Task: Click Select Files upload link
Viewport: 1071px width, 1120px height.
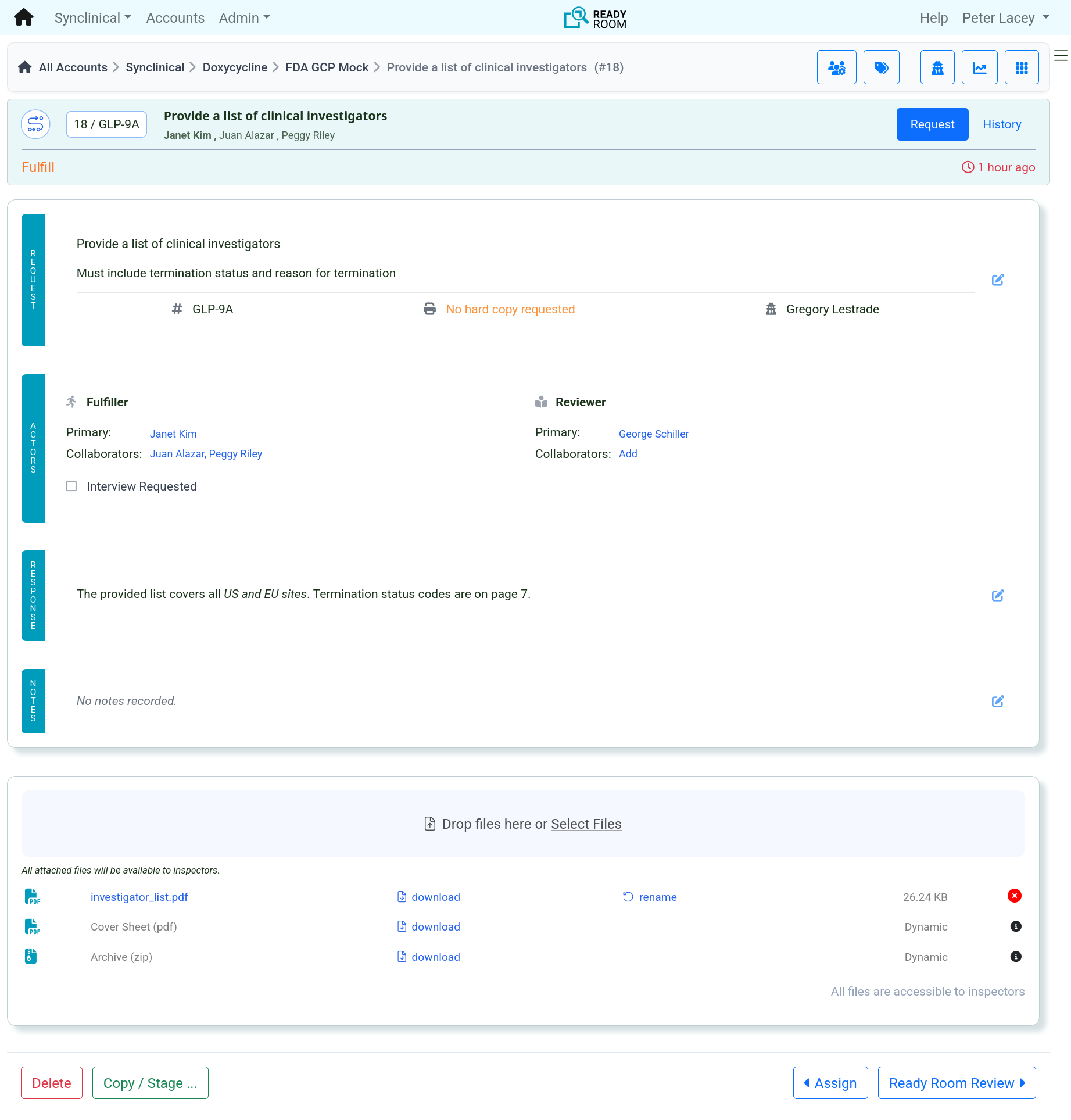Action: click(x=586, y=824)
